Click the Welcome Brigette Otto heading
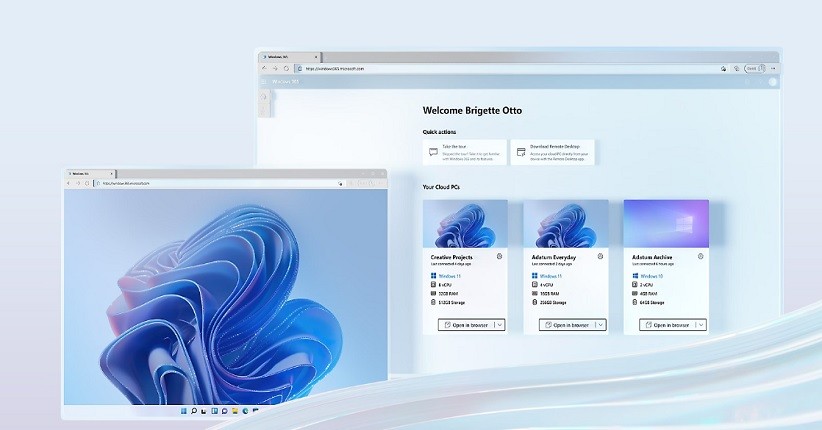Screen dimensions: 822x430 tap(472, 111)
